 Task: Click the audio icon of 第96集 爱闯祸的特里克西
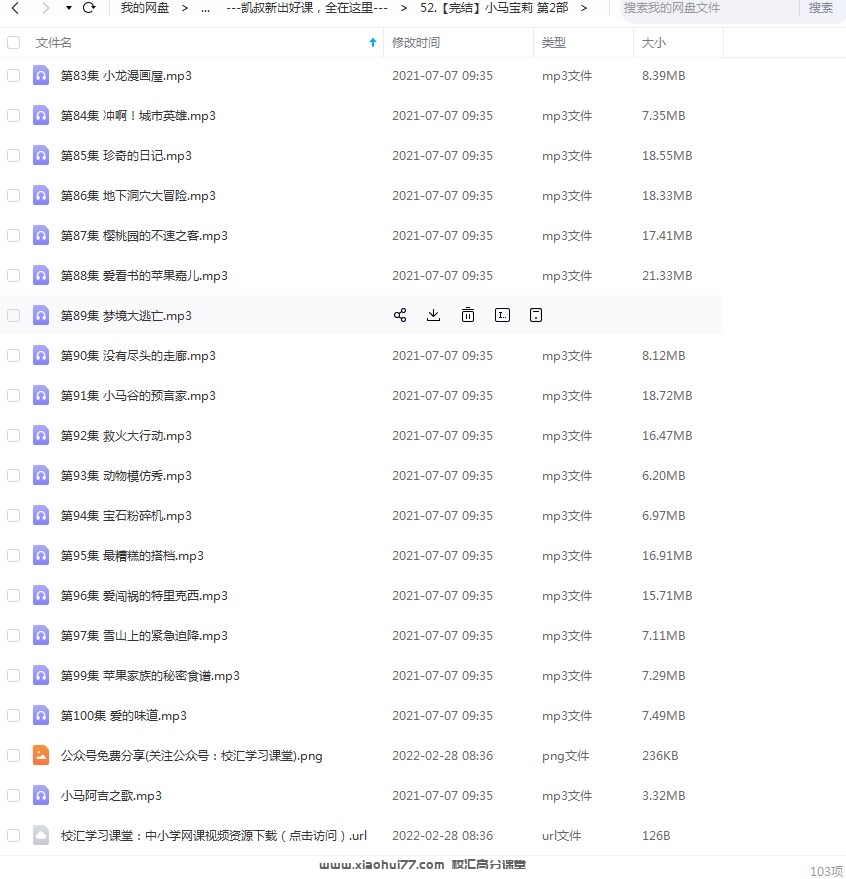coord(41,595)
